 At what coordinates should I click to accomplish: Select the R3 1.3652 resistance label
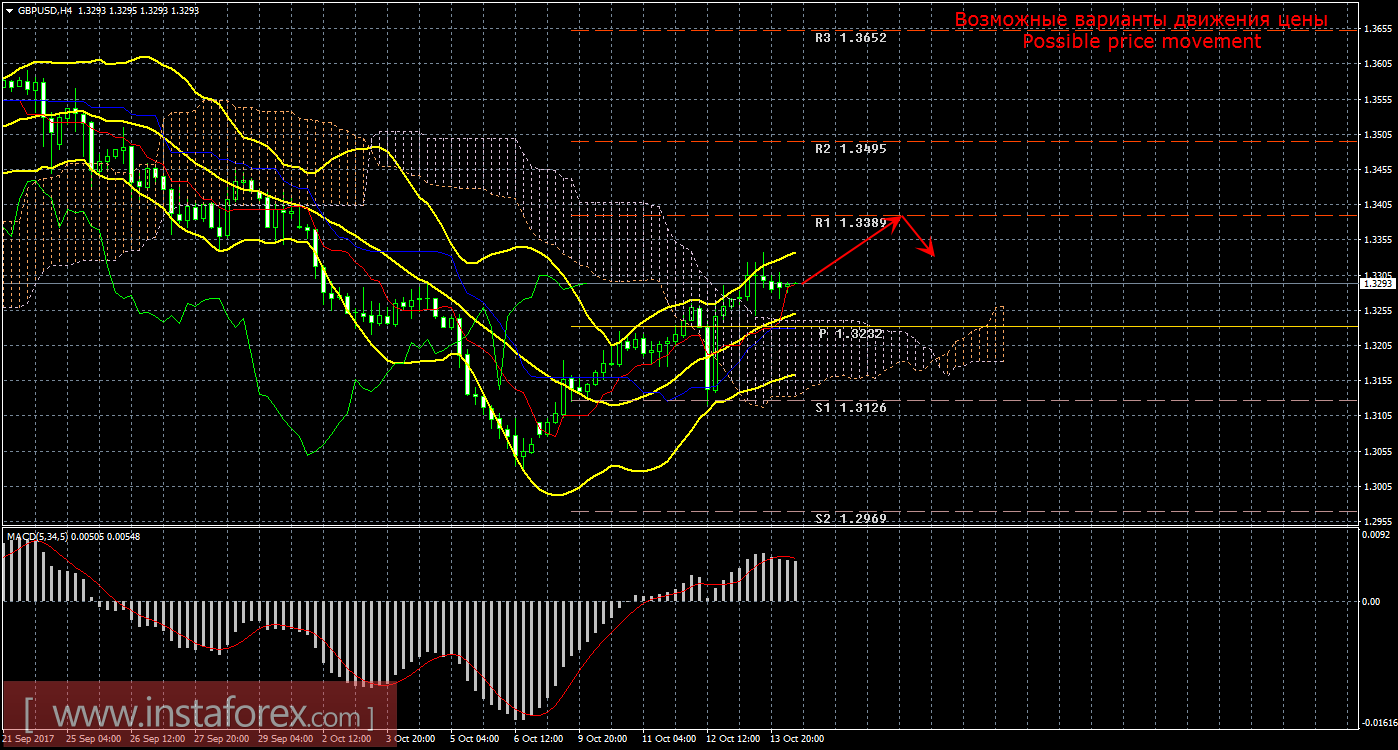(850, 38)
